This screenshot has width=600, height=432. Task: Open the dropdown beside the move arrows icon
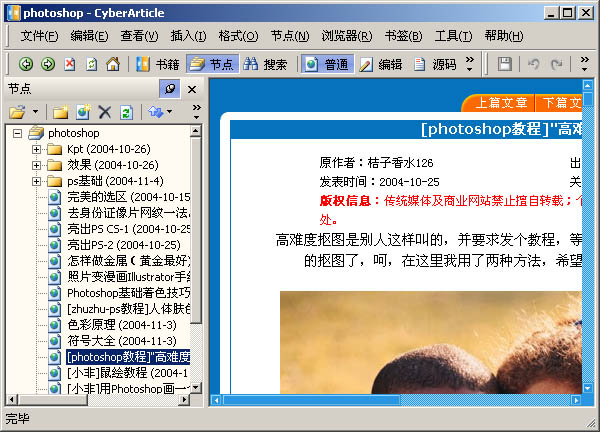point(169,112)
